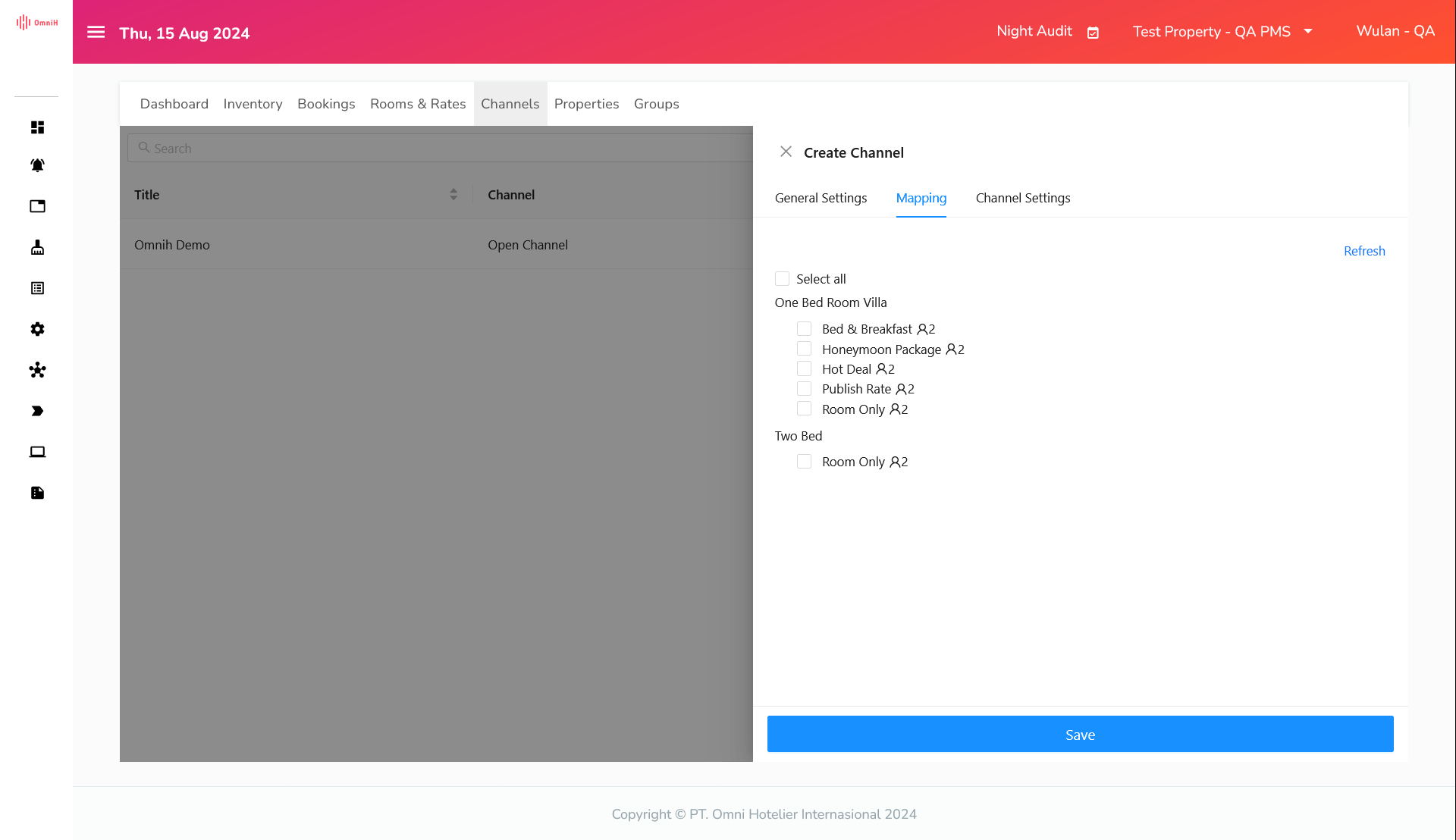This screenshot has height=840, width=1456.
Task: Click the settings gear sidebar icon
Action: pos(37,329)
